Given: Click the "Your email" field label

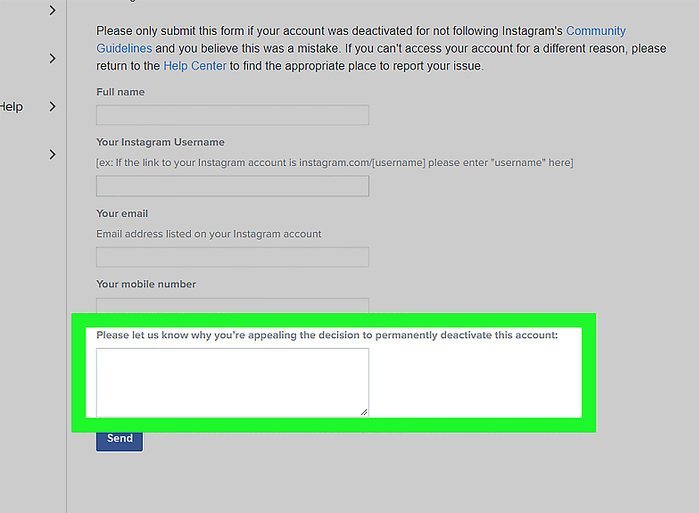Looking at the screenshot, I should [122, 213].
